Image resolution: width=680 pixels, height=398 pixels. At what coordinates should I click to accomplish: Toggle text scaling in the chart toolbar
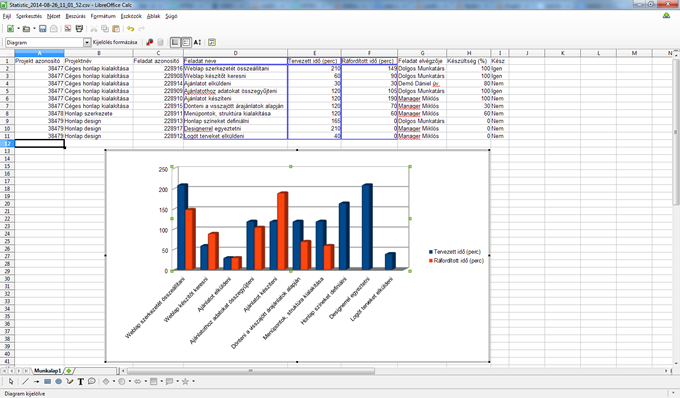click(197, 42)
